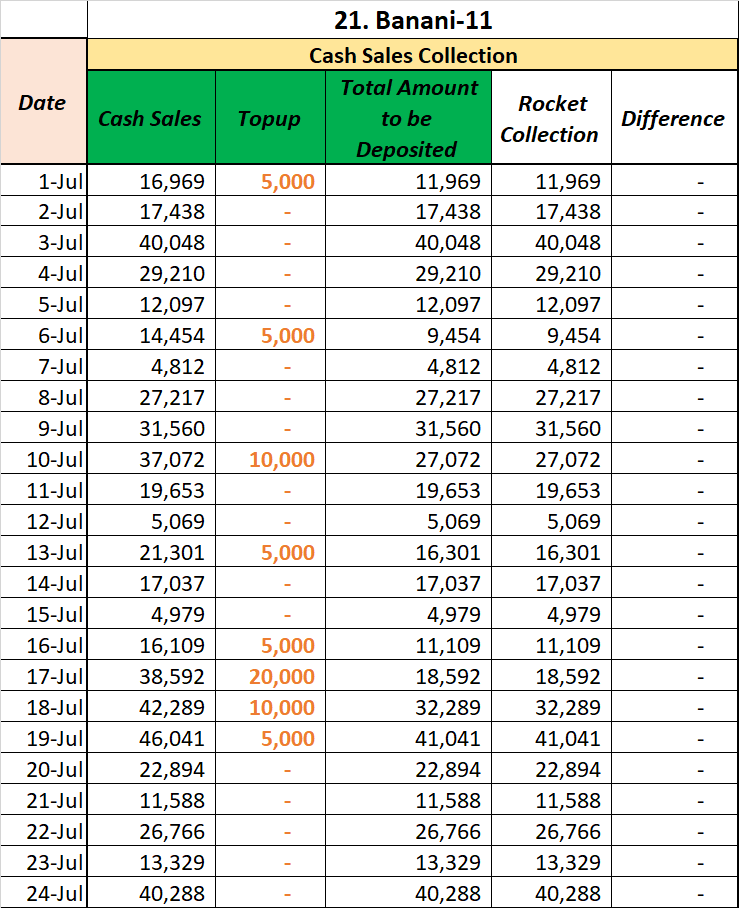
Task: Select the '21. Banani-11' title cell
Action: pyautogui.click(x=413, y=20)
